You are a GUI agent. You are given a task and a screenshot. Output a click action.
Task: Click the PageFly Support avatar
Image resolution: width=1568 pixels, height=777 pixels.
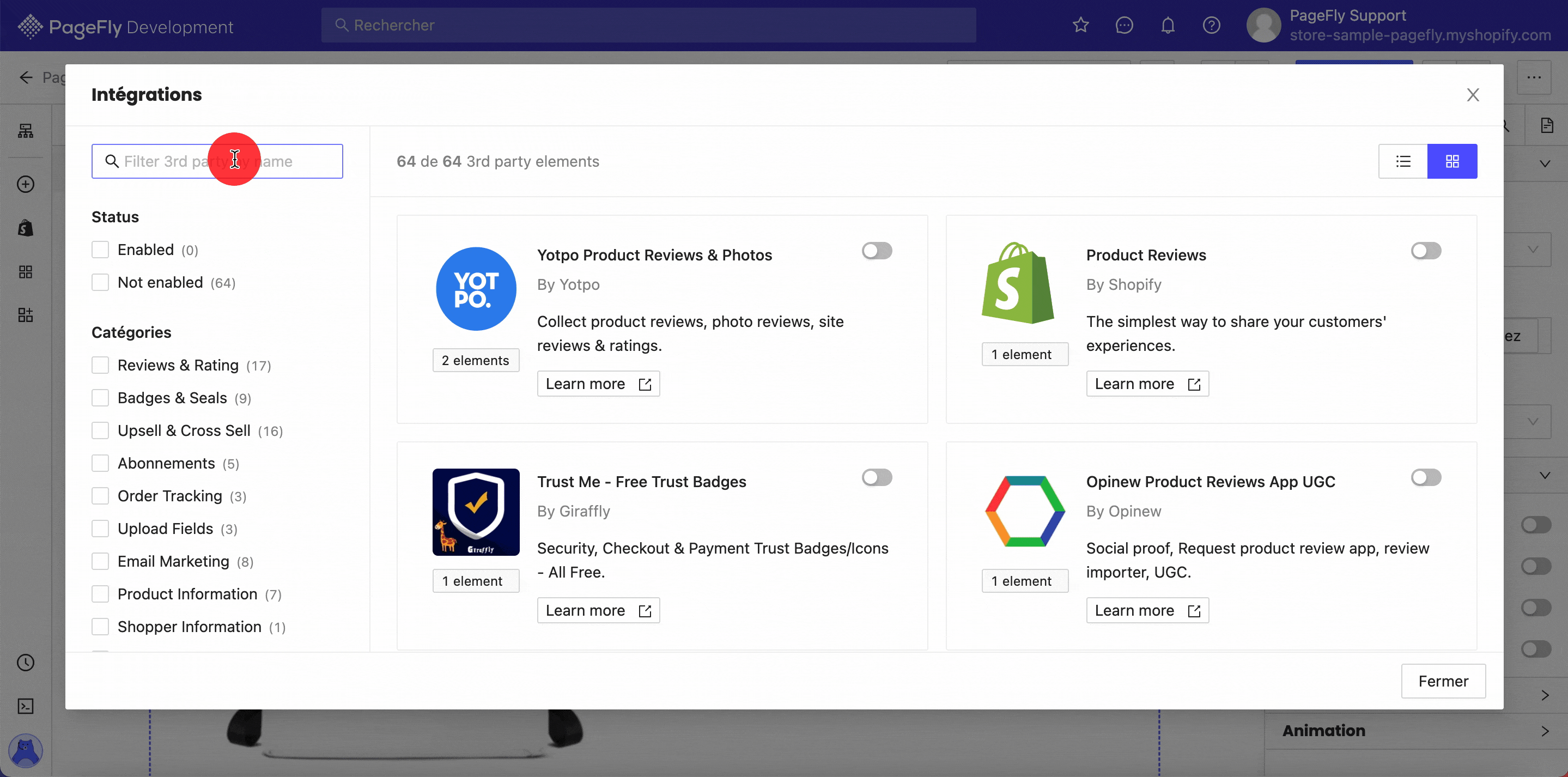[1263, 25]
